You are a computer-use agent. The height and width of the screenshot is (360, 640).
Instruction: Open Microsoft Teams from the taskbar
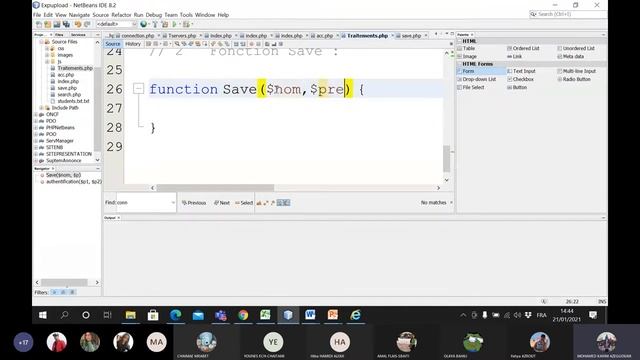[221, 315]
